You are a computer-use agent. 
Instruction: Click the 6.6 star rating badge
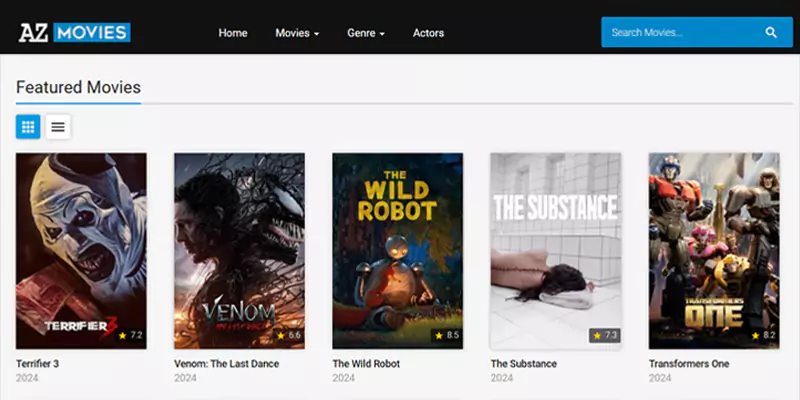(x=289, y=335)
